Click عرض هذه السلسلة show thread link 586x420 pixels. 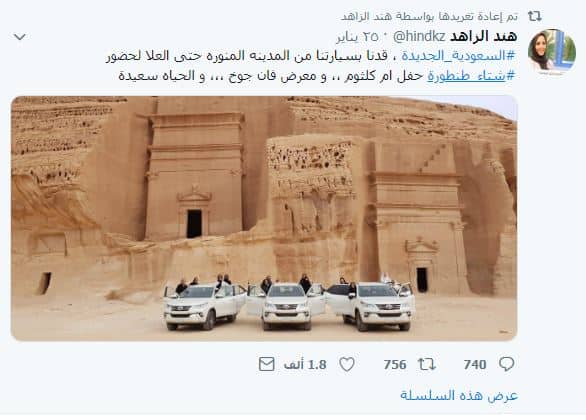coord(459,395)
